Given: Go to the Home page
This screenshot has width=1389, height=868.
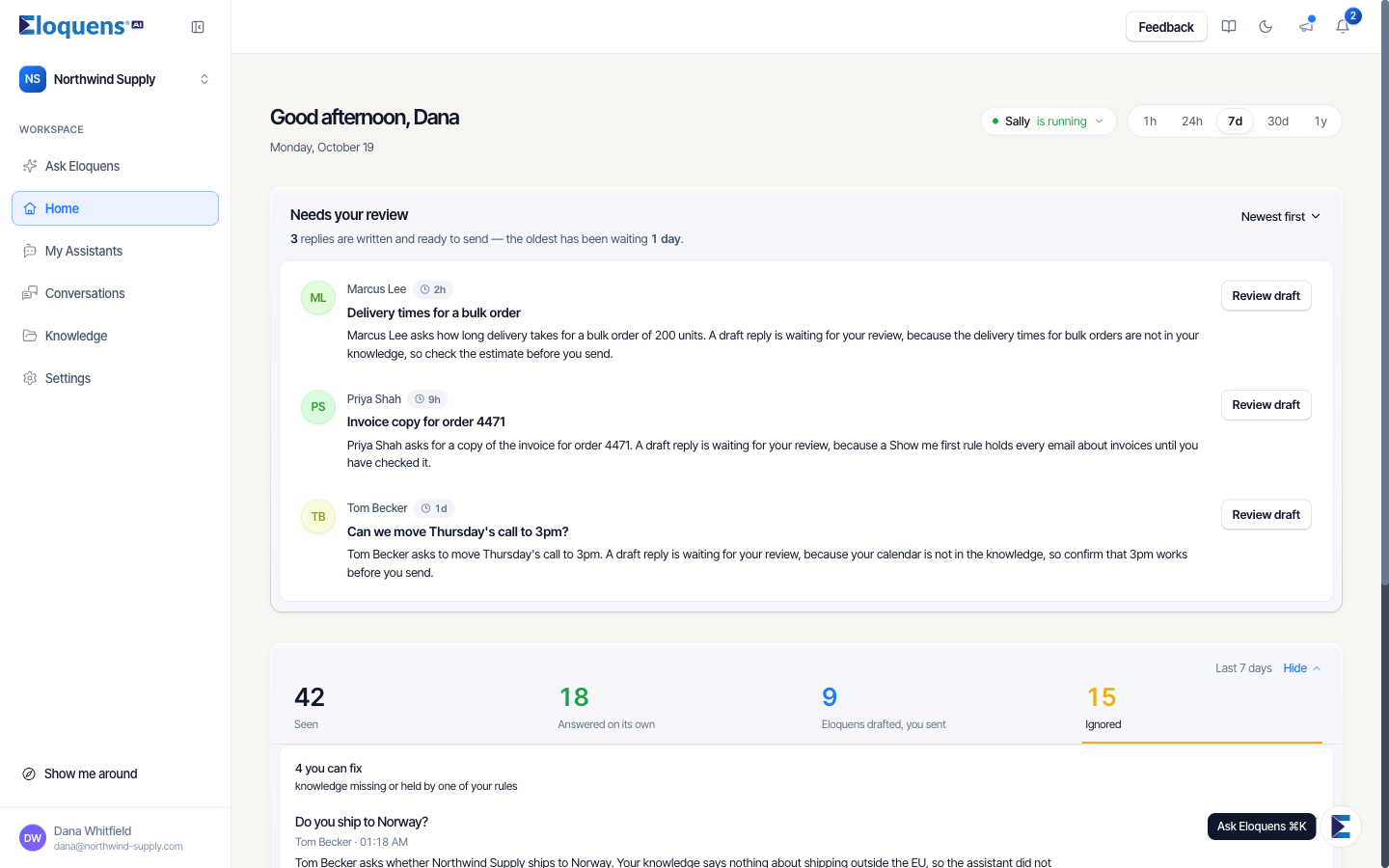Looking at the screenshot, I should (x=115, y=208).
